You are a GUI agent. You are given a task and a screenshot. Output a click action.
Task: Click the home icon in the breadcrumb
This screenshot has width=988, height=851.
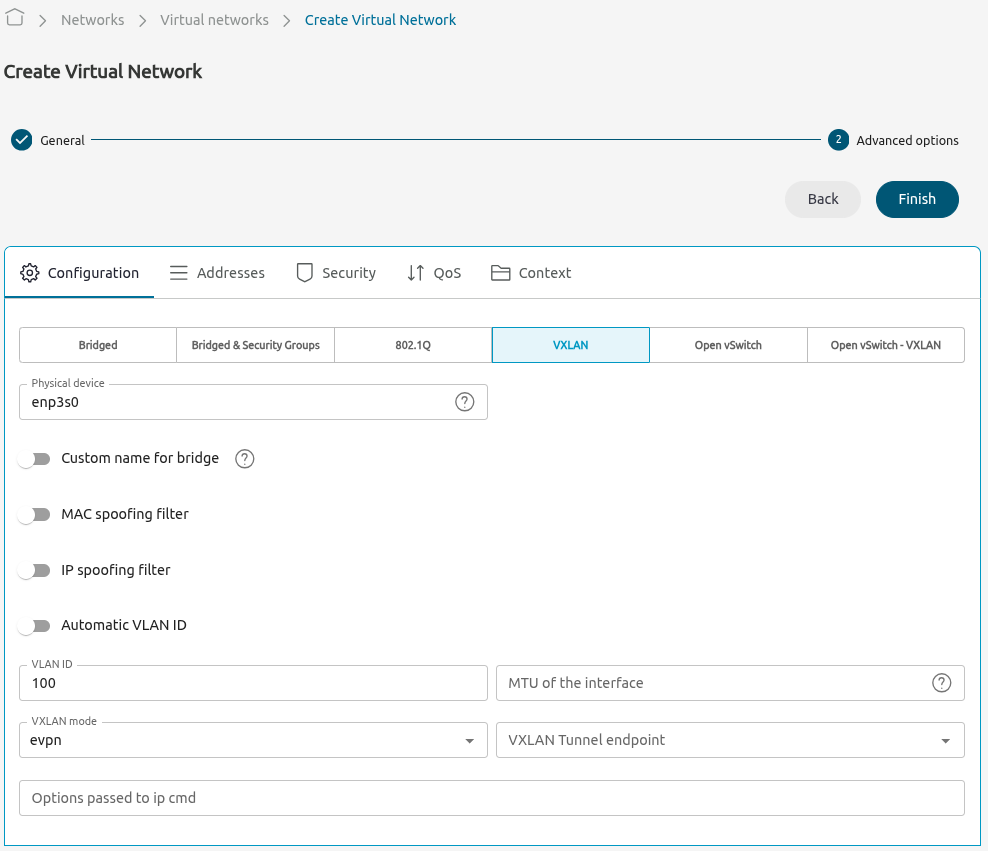15,19
